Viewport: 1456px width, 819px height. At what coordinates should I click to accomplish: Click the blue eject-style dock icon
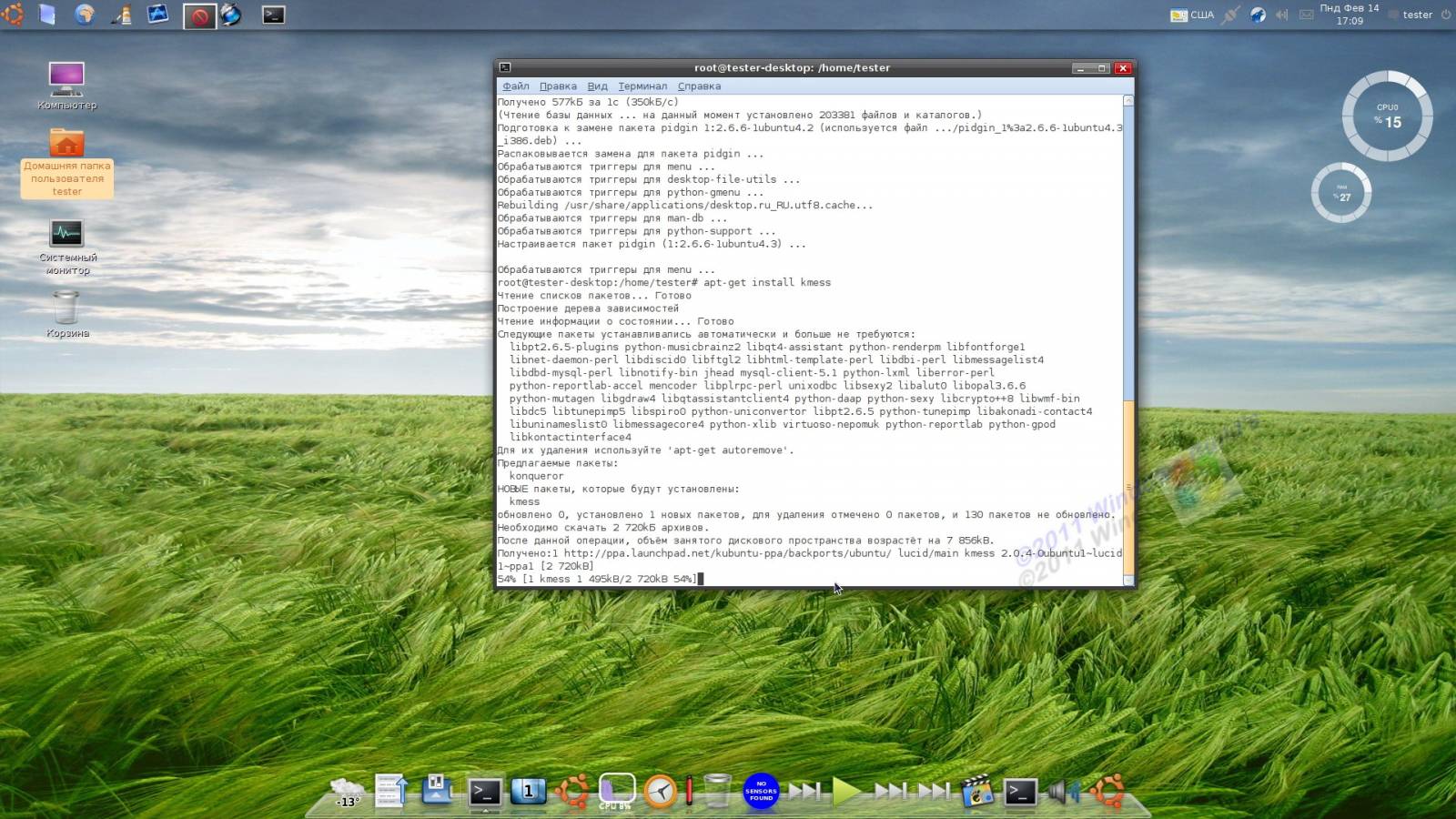point(437,789)
